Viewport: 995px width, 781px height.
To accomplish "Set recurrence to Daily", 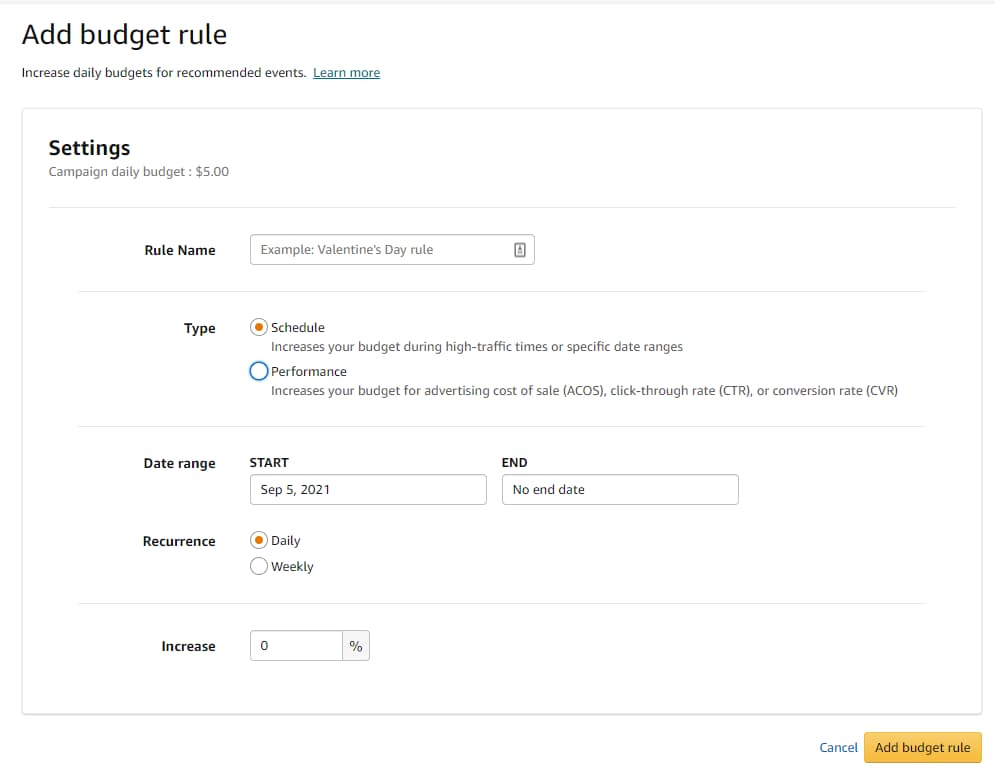I will (259, 540).
